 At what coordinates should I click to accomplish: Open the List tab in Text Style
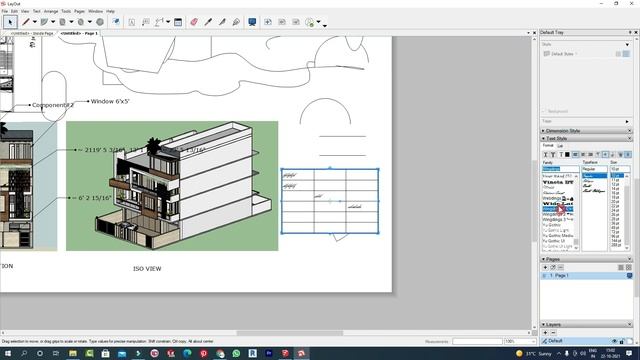click(x=560, y=146)
